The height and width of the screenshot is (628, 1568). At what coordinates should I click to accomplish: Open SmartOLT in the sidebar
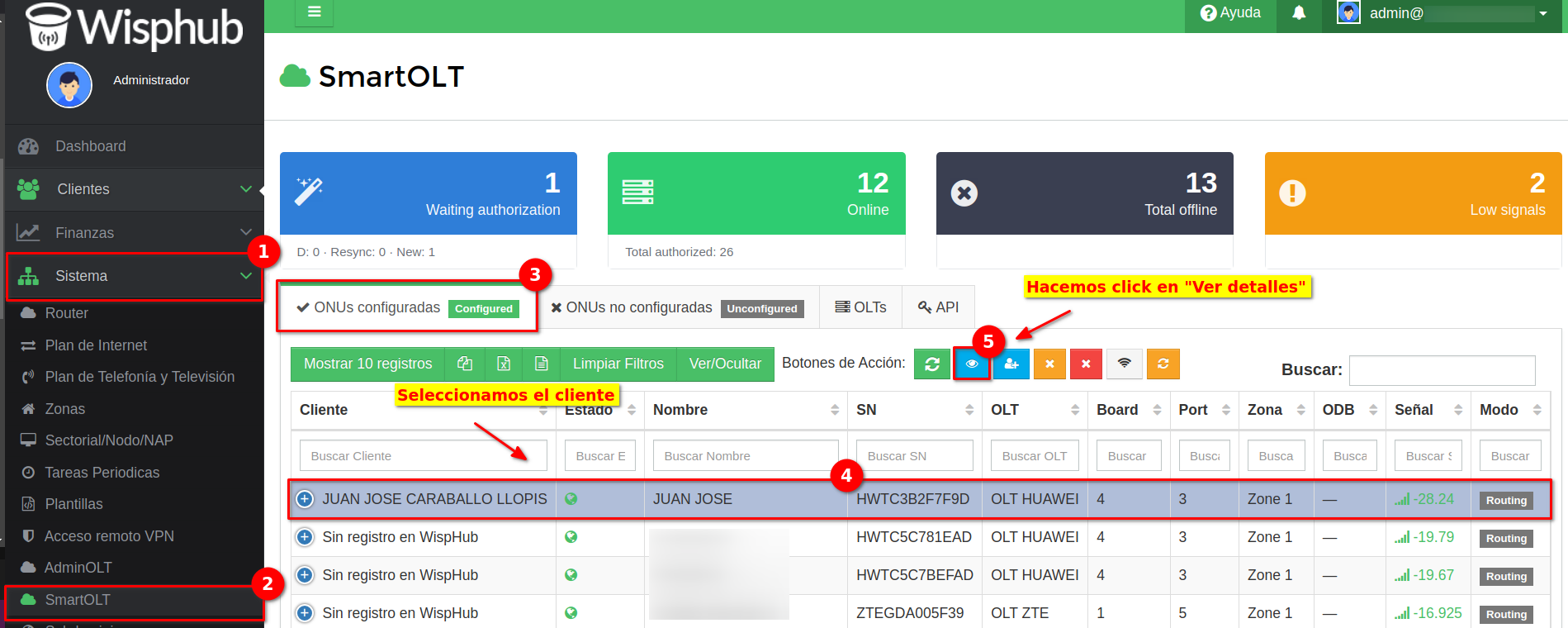click(x=78, y=600)
